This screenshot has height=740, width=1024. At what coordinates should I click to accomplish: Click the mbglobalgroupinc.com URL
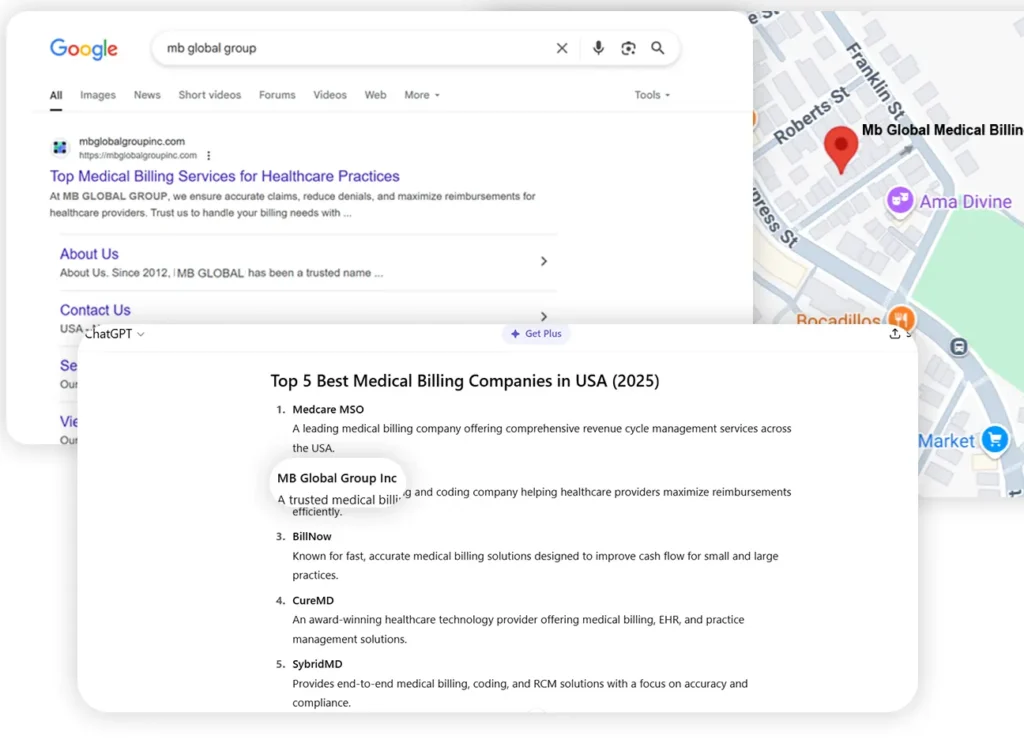click(x=138, y=155)
